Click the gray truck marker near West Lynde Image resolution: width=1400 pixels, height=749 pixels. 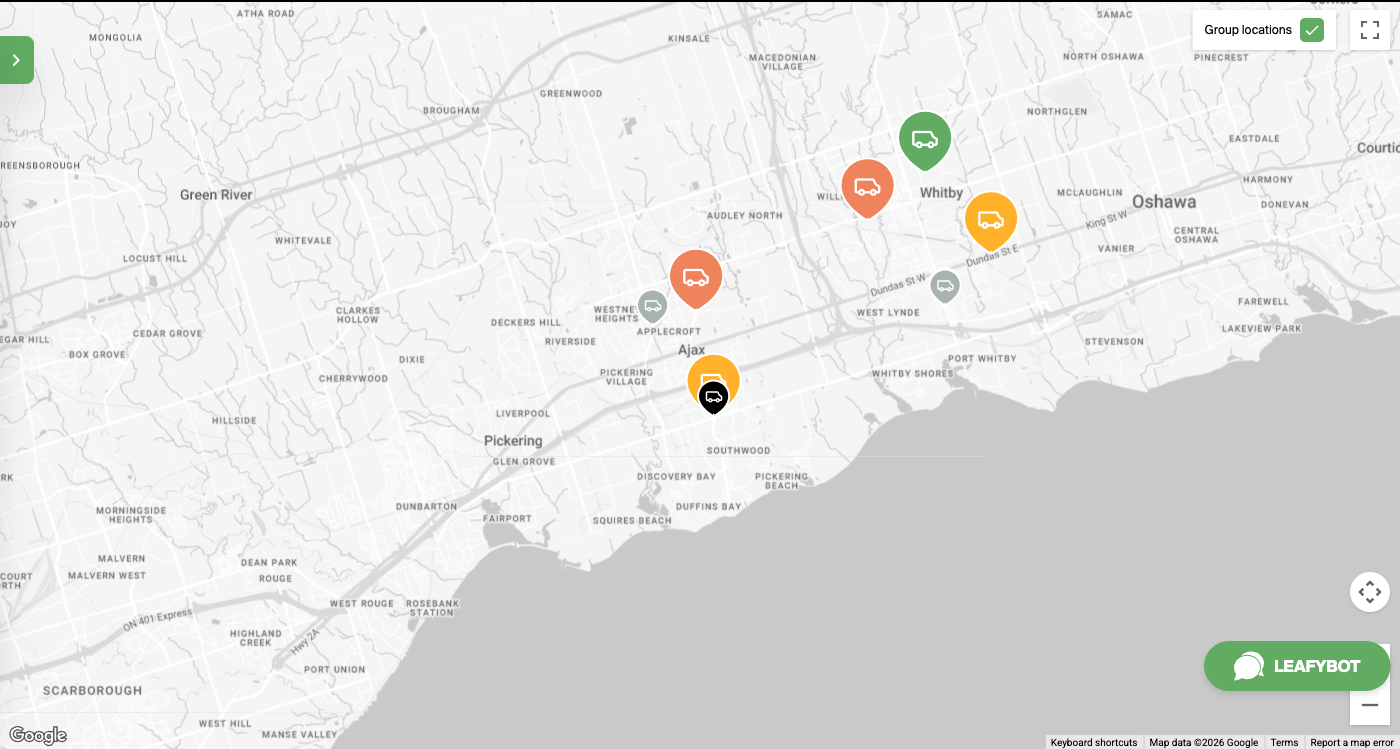(945, 286)
